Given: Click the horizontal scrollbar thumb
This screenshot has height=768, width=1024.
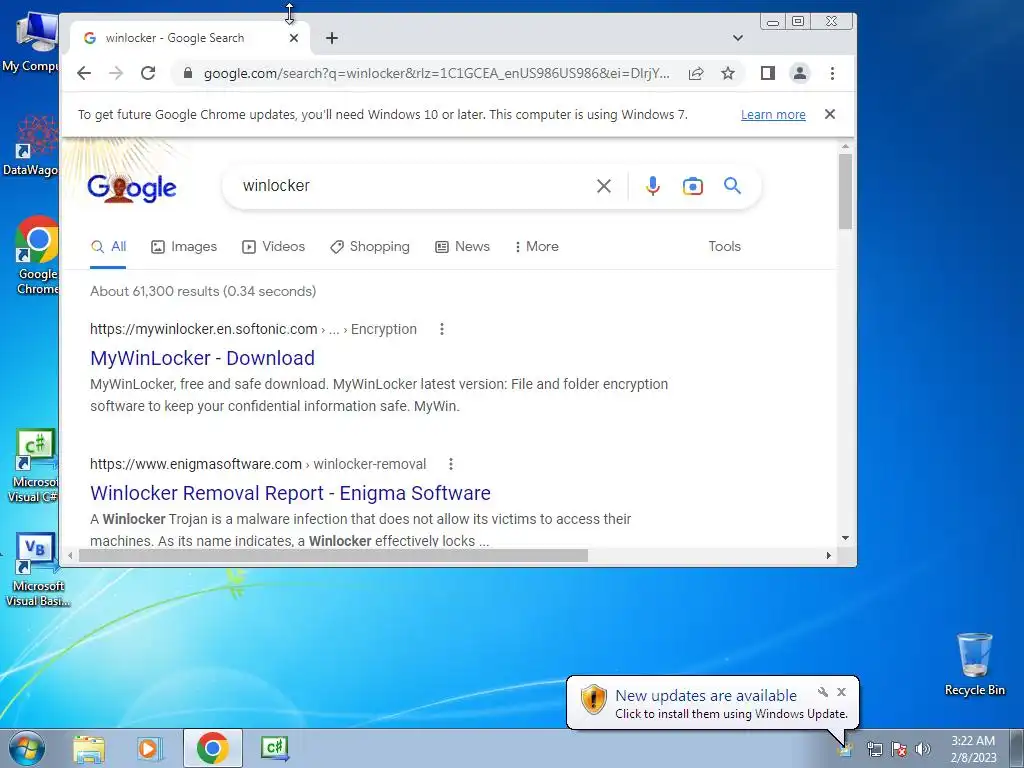Looking at the screenshot, I should point(333,556).
